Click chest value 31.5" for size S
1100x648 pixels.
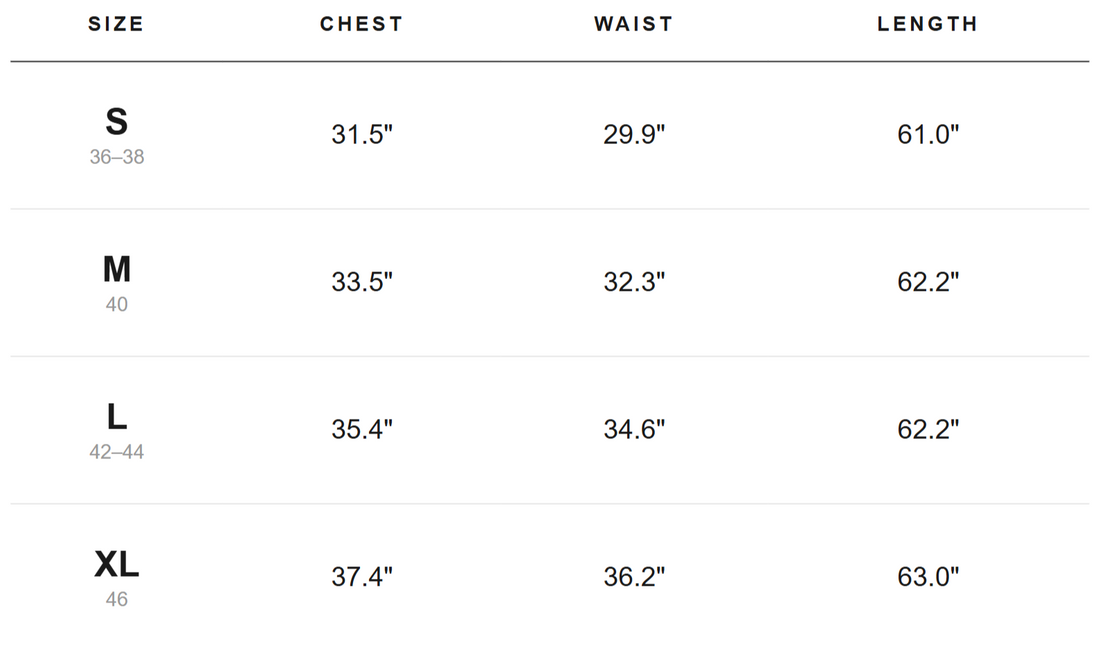pyautogui.click(x=362, y=134)
